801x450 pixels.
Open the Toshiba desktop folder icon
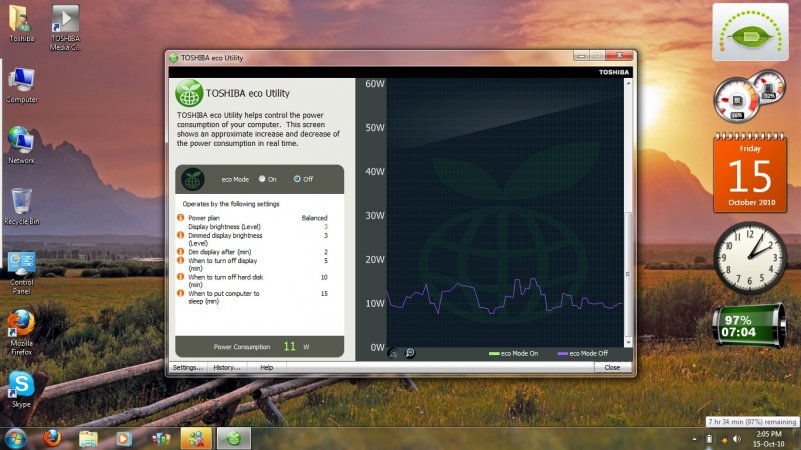point(21,23)
